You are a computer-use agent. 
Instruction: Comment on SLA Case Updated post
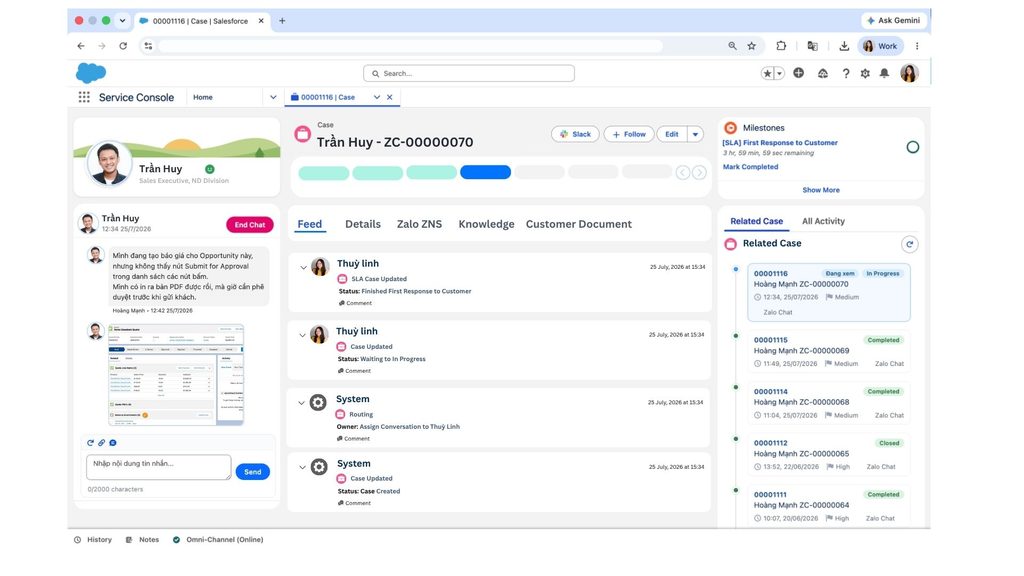[355, 303]
